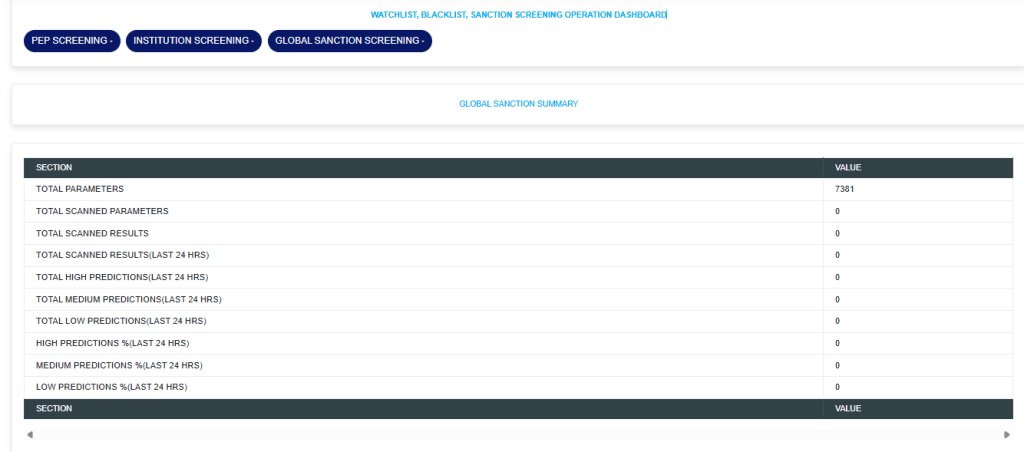
Task: Click the VALUE column header at top
Action: click(x=848, y=168)
